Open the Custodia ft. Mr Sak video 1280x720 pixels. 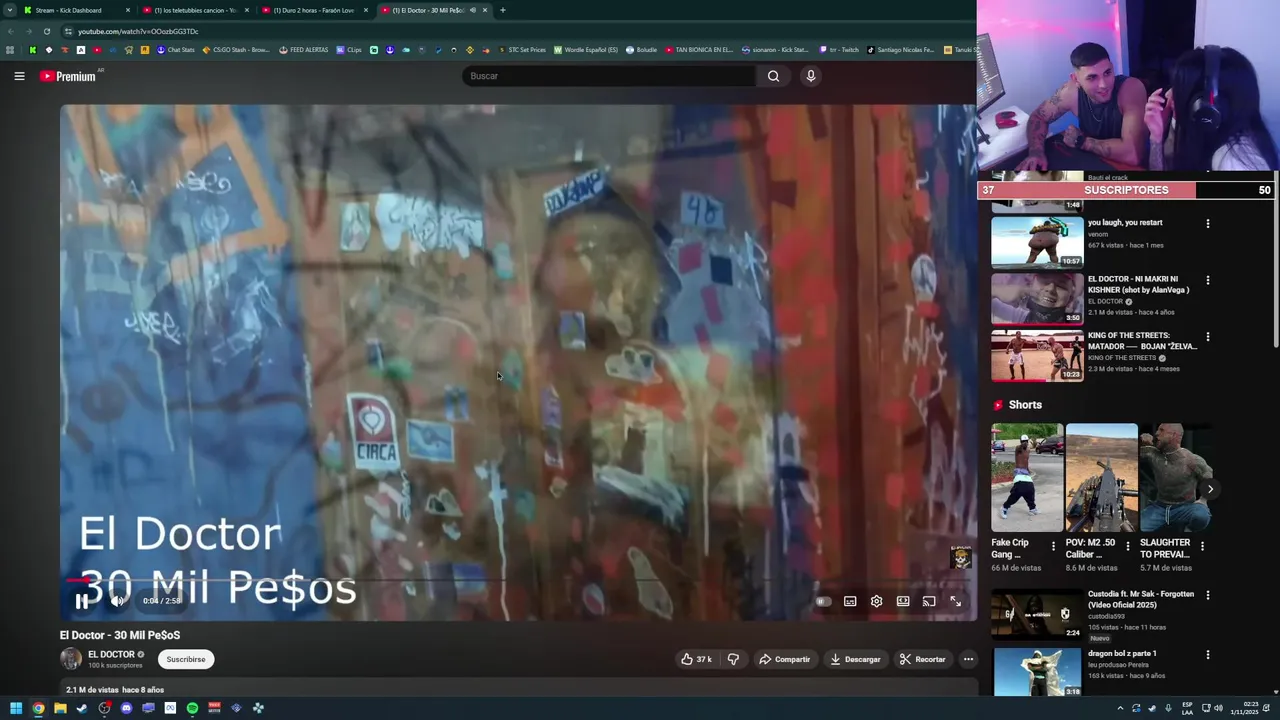click(1037, 614)
